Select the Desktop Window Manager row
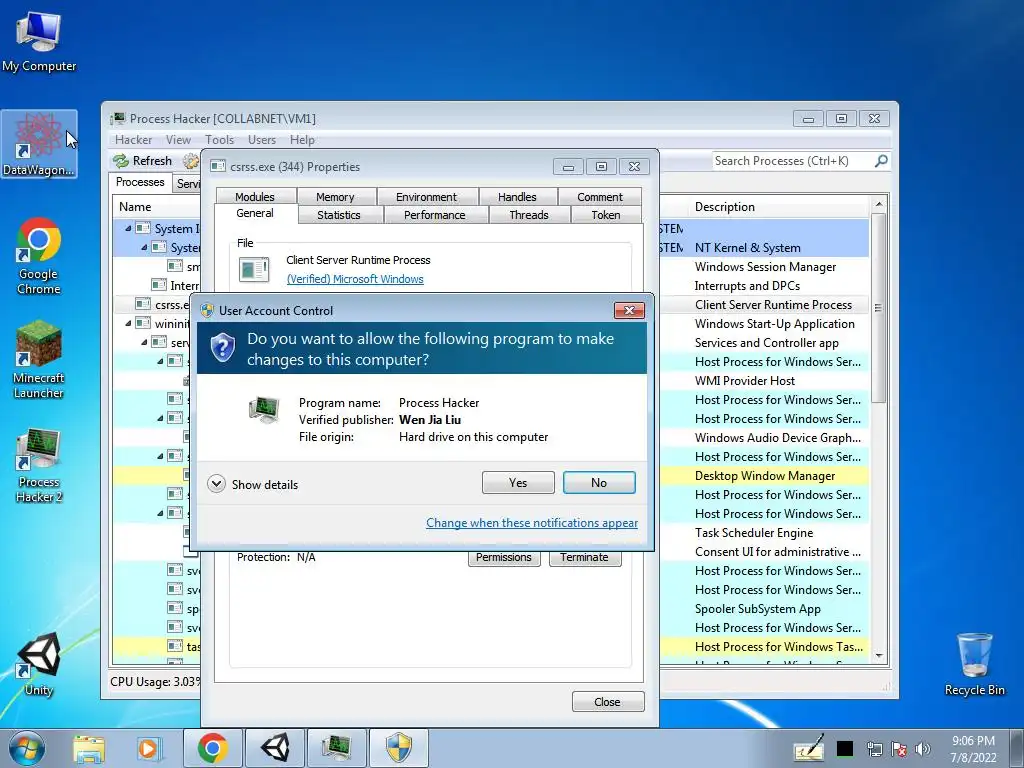Screen dimensions: 1024x768 pyautogui.click(x=765, y=476)
